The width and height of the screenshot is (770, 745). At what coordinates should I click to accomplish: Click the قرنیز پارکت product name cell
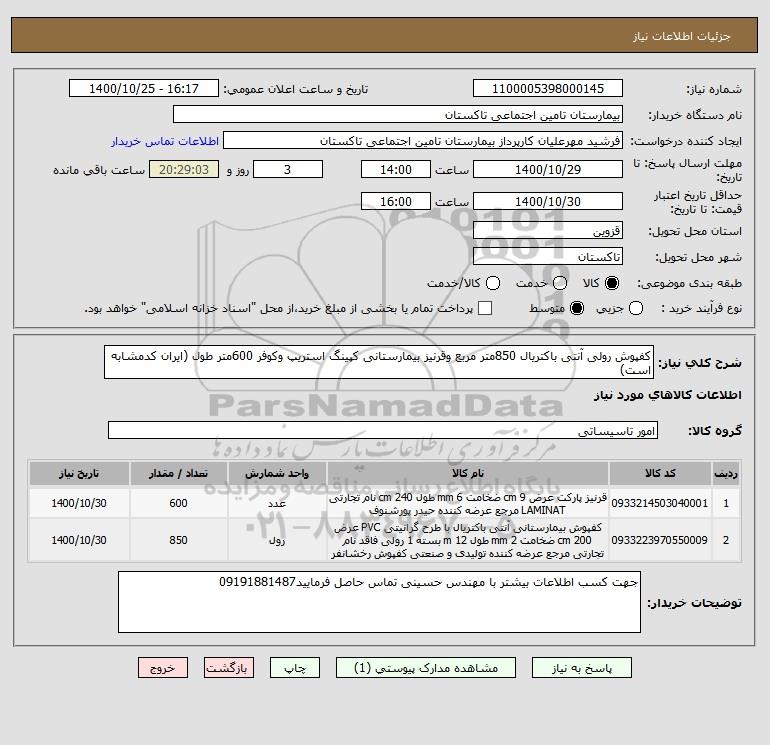[468, 503]
